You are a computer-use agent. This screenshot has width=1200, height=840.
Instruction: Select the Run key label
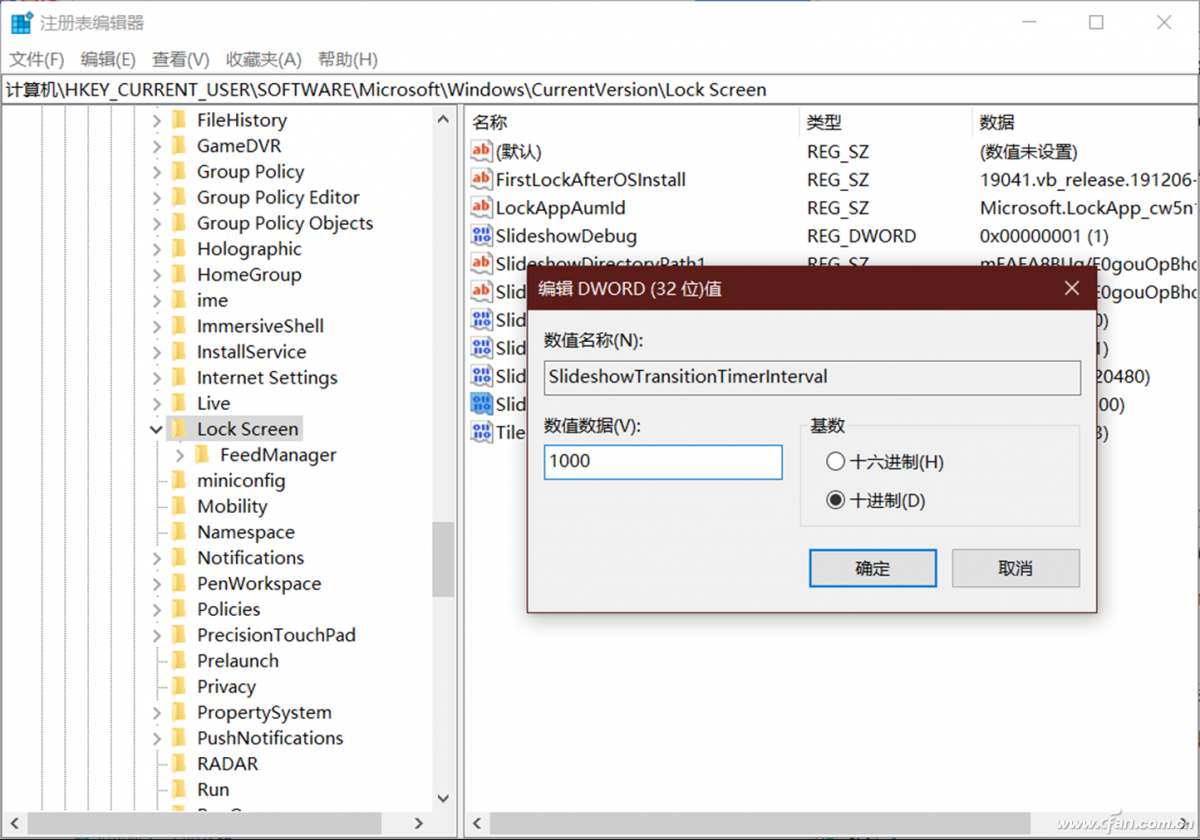click(x=213, y=790)
